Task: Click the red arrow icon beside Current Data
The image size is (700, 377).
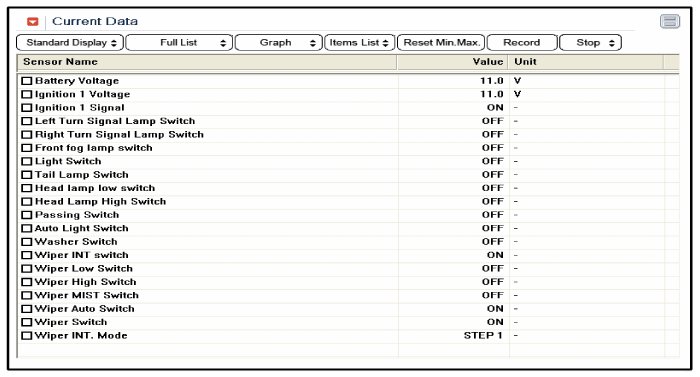Action: [33, 21]
